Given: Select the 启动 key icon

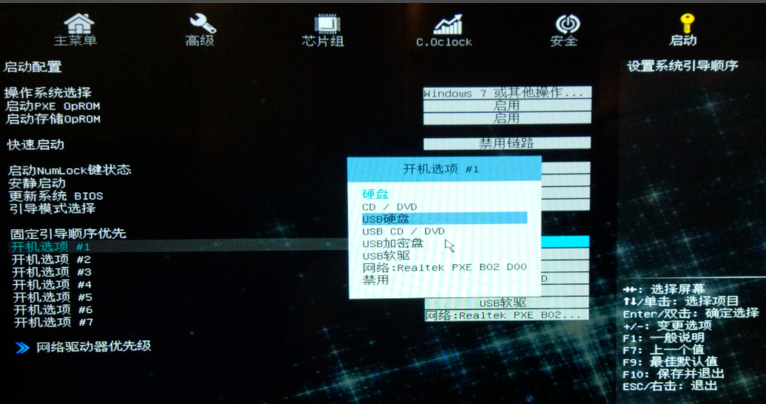Looking at the screenshot, I should tap(685, 24).
